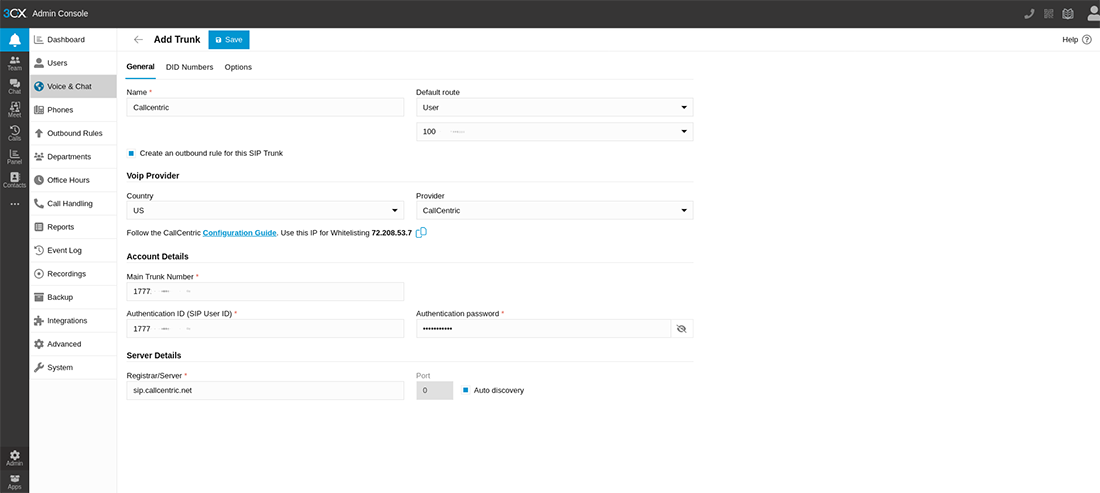This screenshot has height=493, width=1100.
Task: Open Admin gear at bottom of rail
Action: pyautogui.click(x=14, y=459)
